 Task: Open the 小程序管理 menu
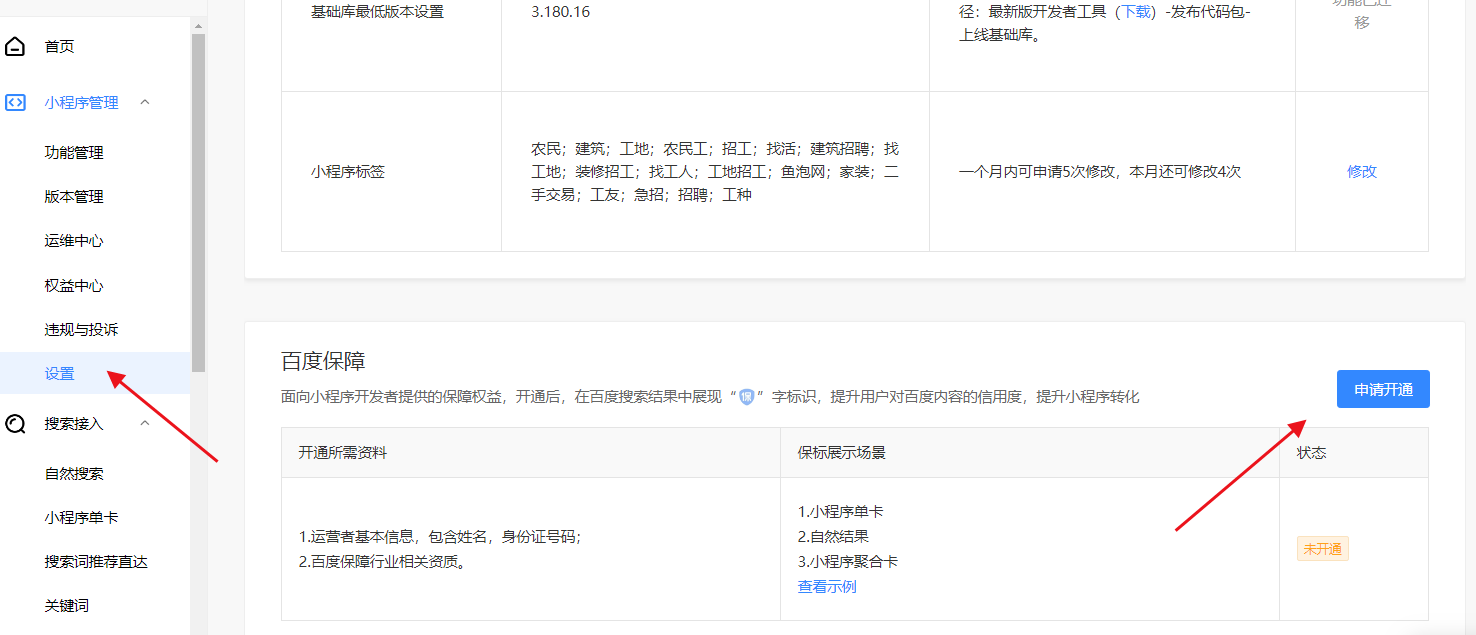(x=81, y=102)
